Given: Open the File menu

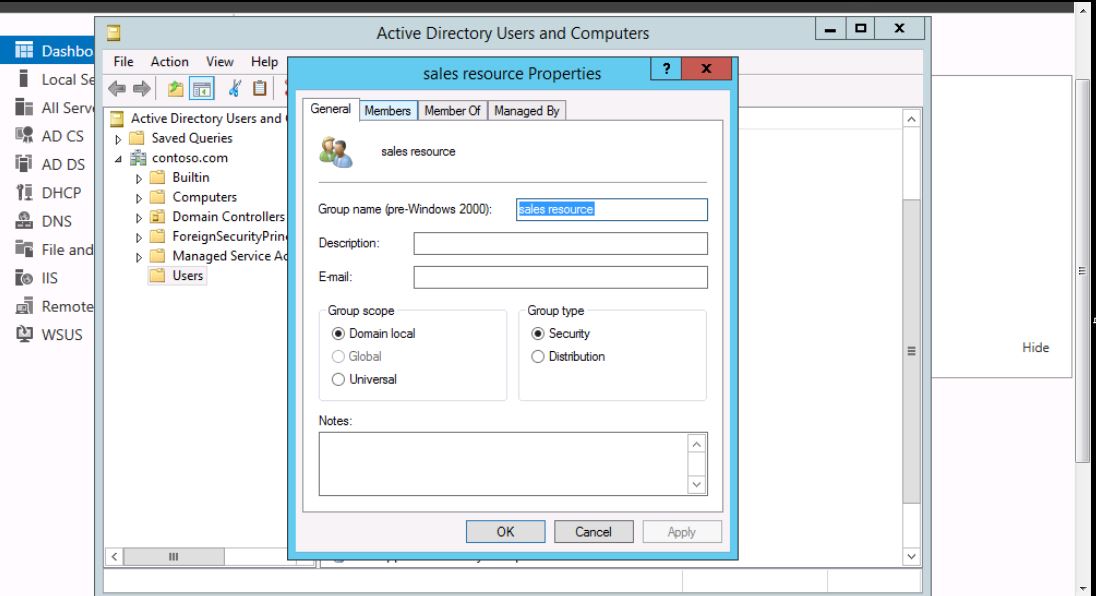Looking at the screenshot, I should (x=123, y=61).
